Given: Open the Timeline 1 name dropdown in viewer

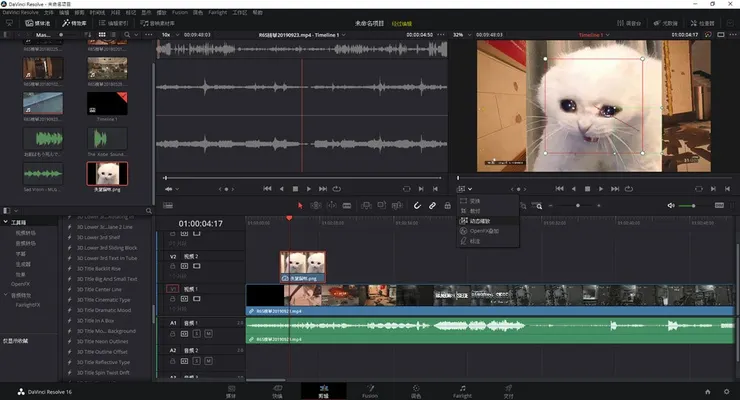Looking at the screenshot, I should [x=607, y=35].
